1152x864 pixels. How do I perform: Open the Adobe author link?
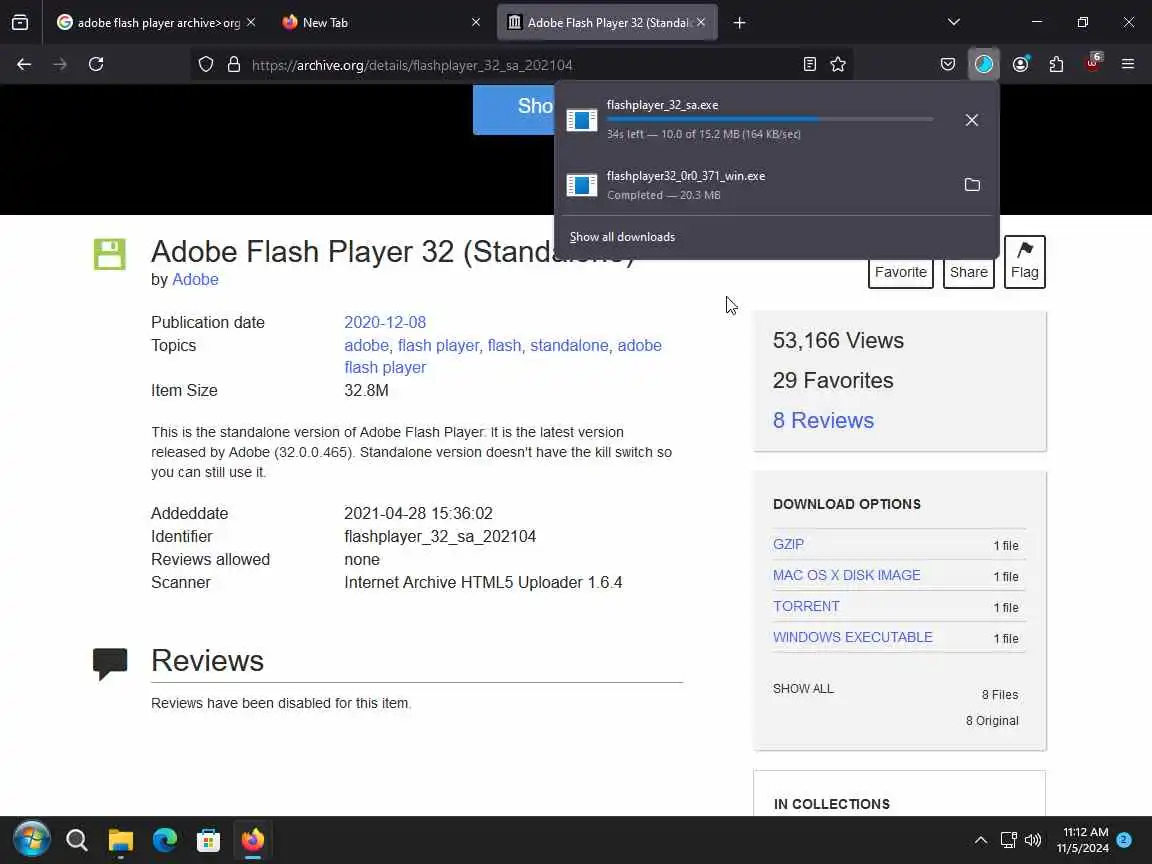coord(195,279)
